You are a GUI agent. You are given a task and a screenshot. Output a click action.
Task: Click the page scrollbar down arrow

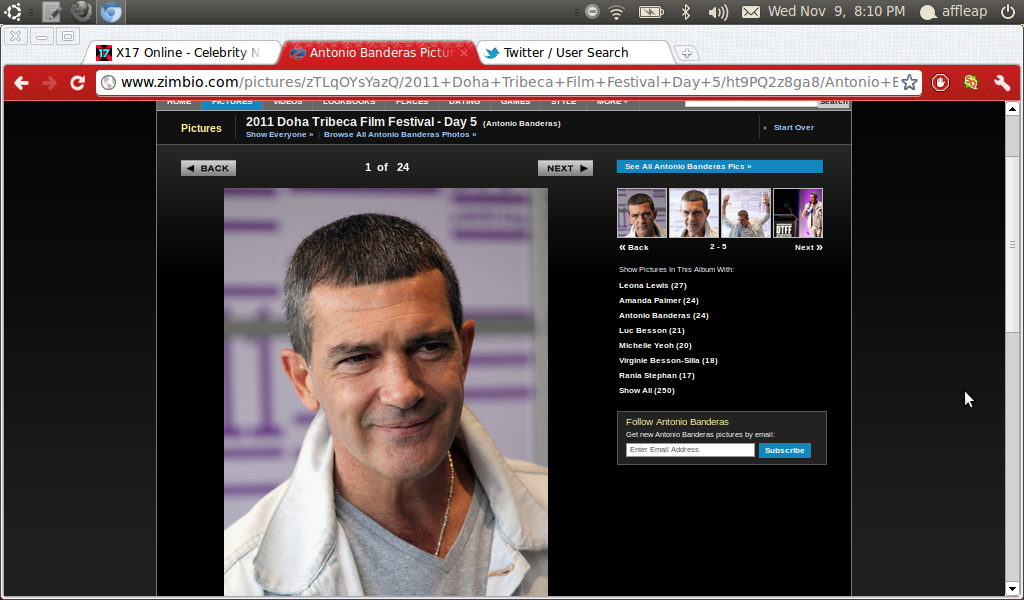(x=1012, y=589)
